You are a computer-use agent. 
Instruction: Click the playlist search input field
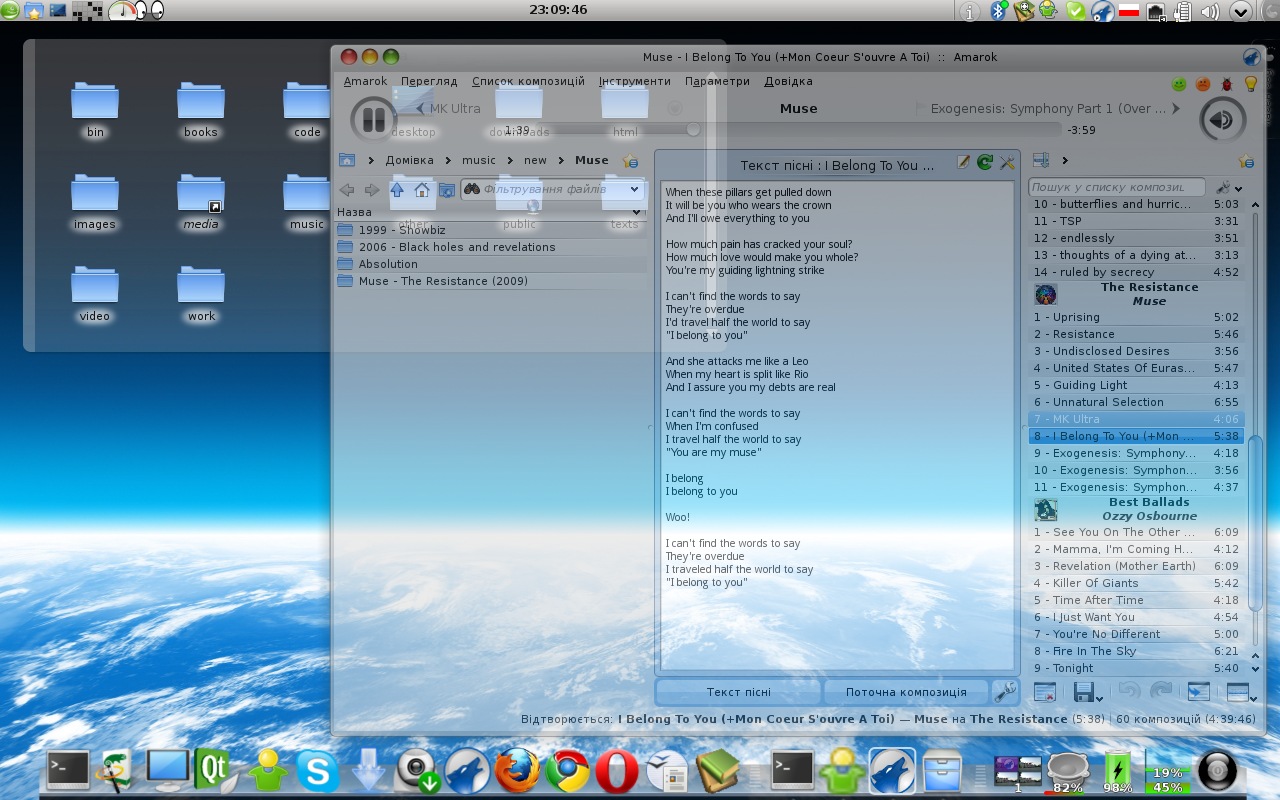[1115, 187]
